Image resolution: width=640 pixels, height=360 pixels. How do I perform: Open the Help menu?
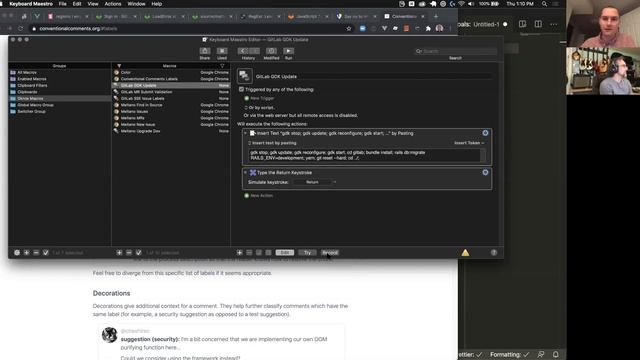[x=157, y=4]
